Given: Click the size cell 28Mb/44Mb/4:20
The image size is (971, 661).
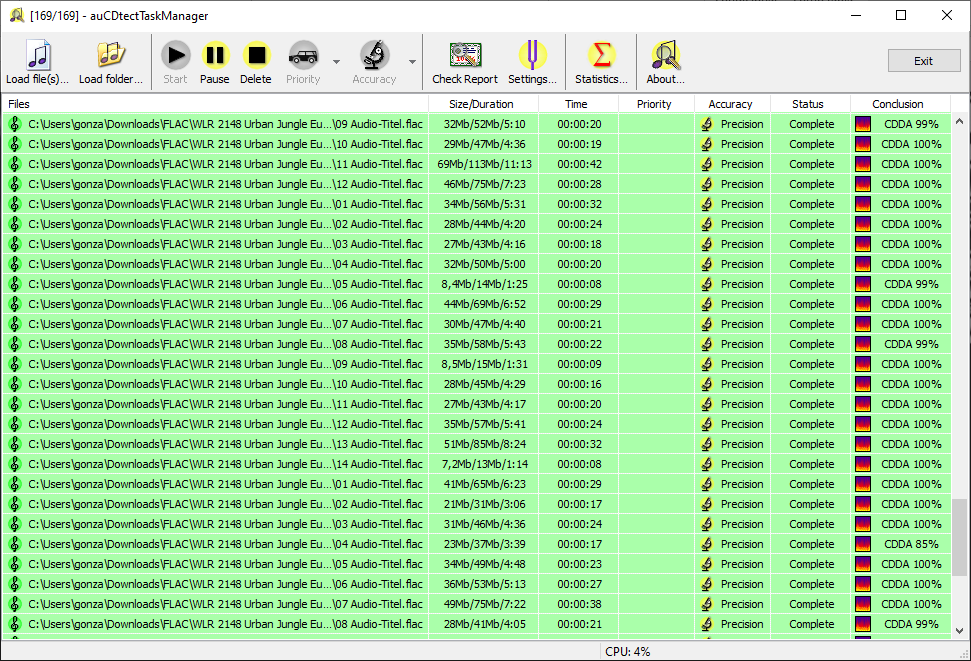Looking at the screenshot, I should (484, 224).
